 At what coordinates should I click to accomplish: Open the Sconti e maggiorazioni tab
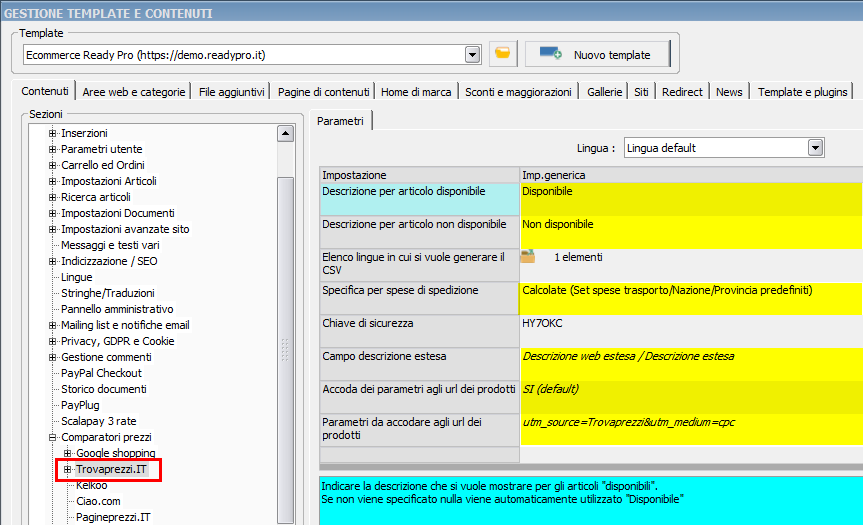pyautogui.click(x=518, y=92)
